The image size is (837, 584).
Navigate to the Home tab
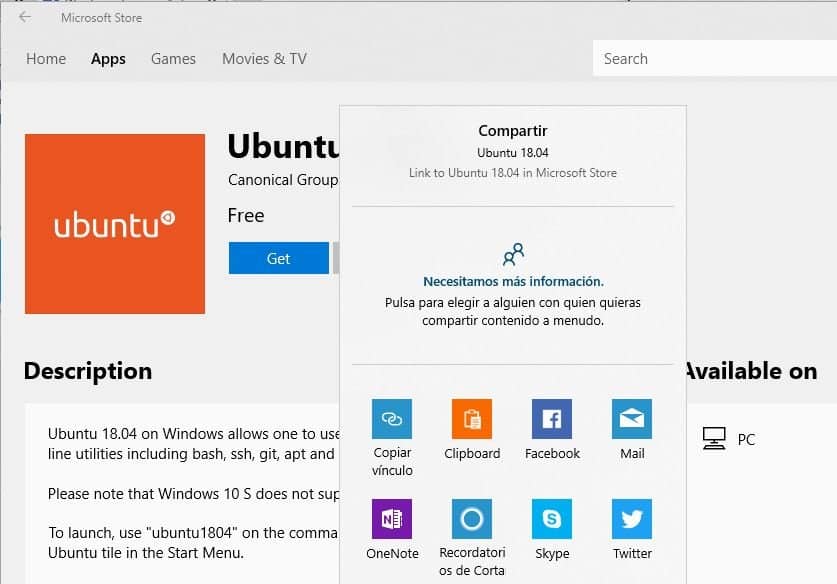pos(45,59)
